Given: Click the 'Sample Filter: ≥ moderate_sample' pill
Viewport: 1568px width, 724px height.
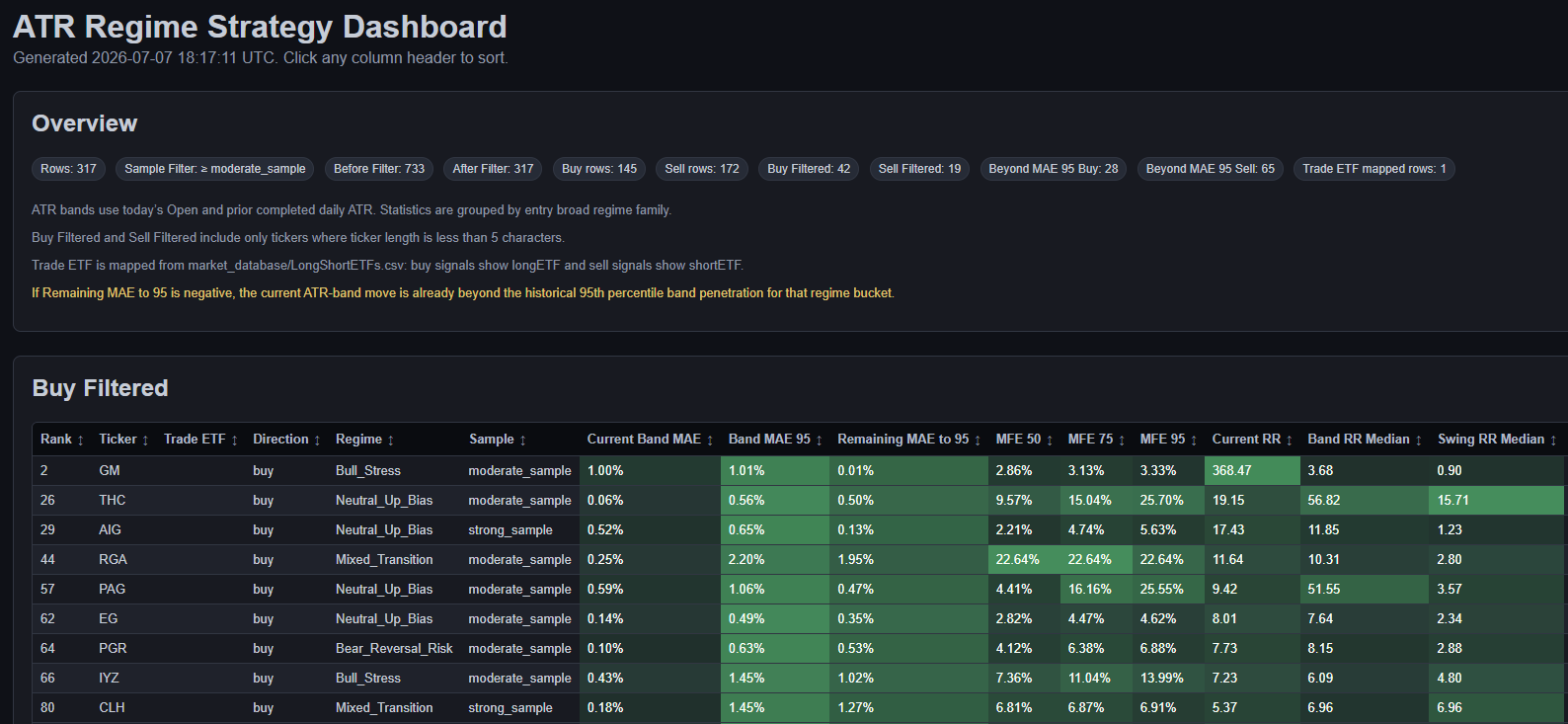Looking at the screenshot, I should click(x=215, y=169).
